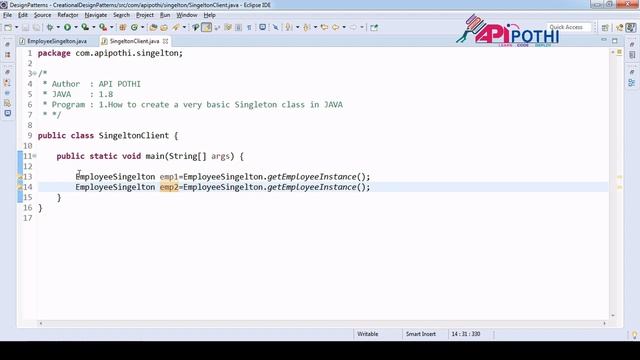Viewport: 640px width, 360px height.
Task: Navigate Back to previous editor location
Action: (x=336, y=27)
